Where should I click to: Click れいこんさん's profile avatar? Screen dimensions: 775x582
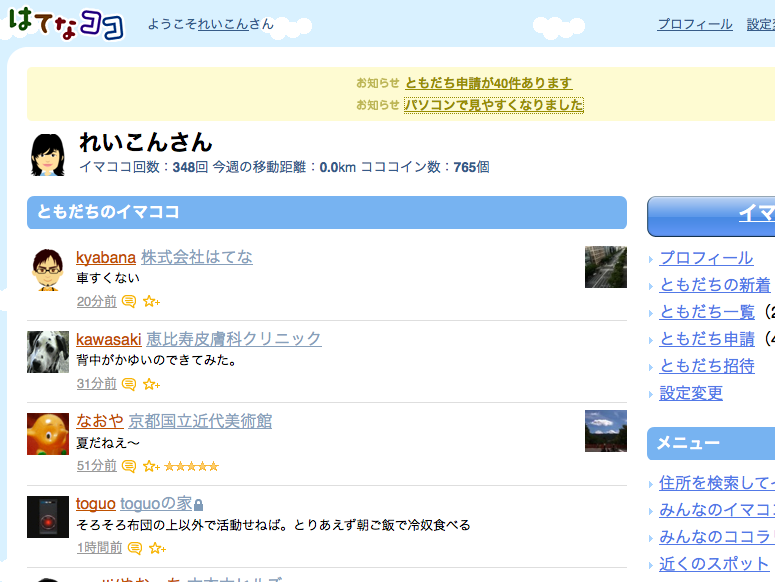pyautogui.click(x=47, y=155)
